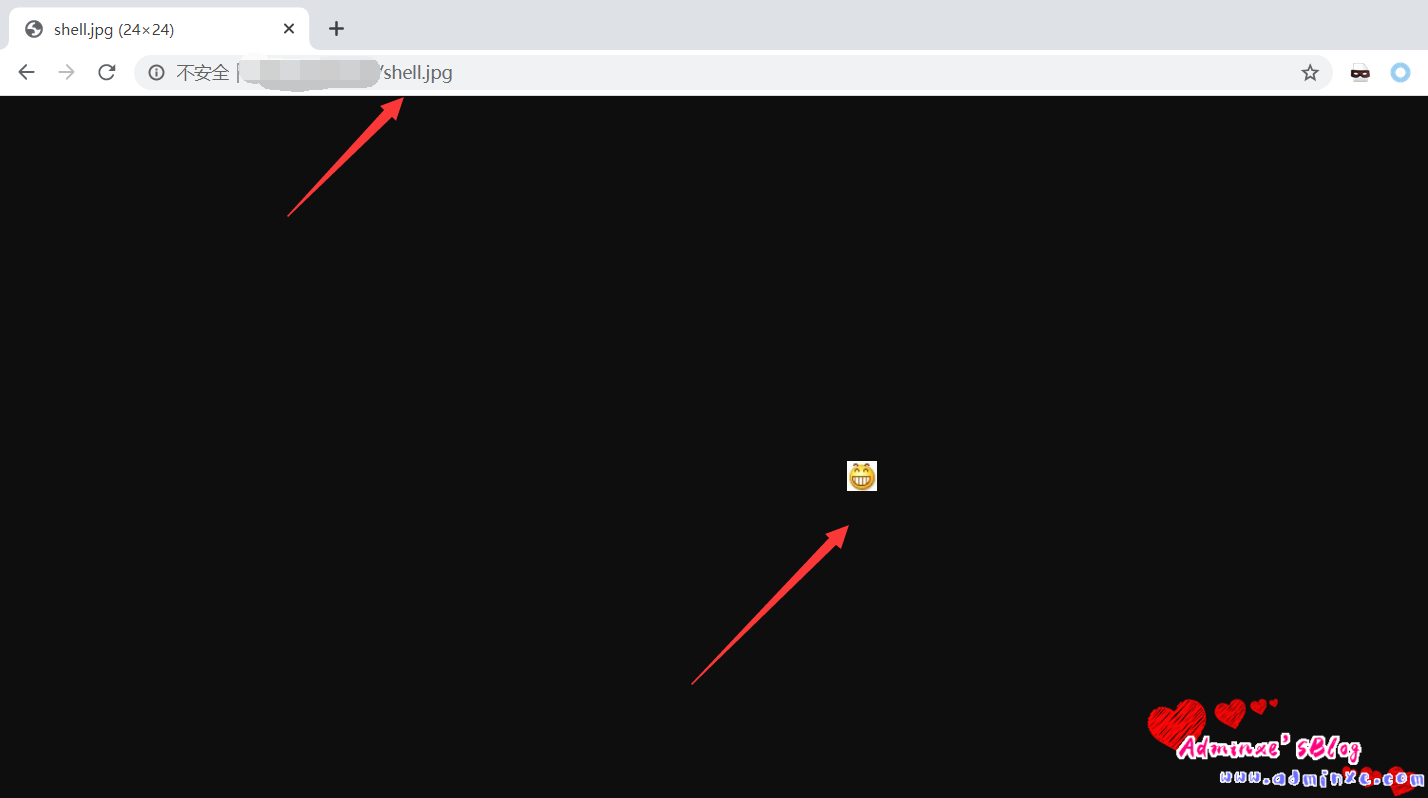Bookmark this page with the star icon

[1310, 72]
